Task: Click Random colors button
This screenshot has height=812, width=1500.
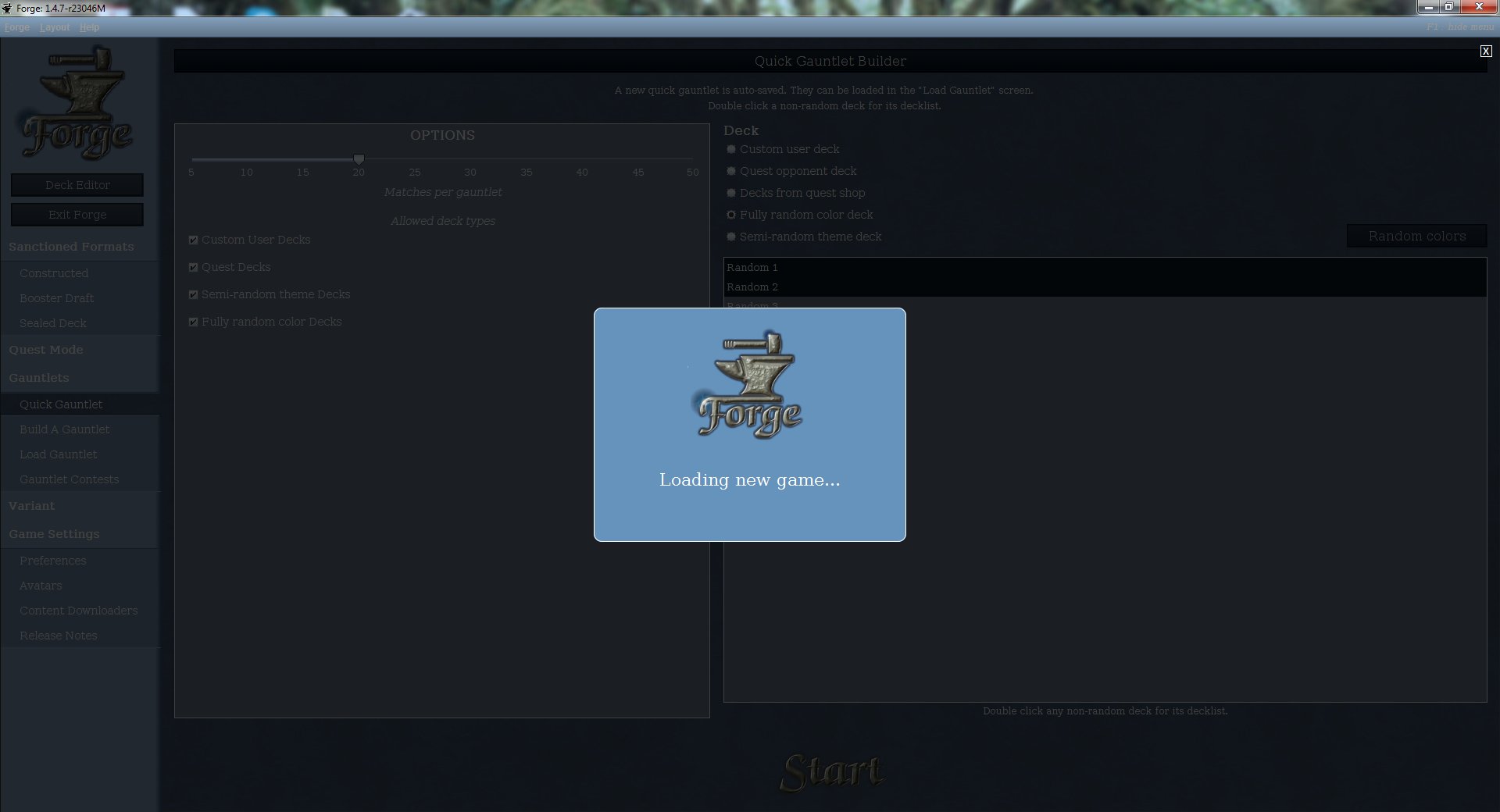Action: click(1416, 236)
